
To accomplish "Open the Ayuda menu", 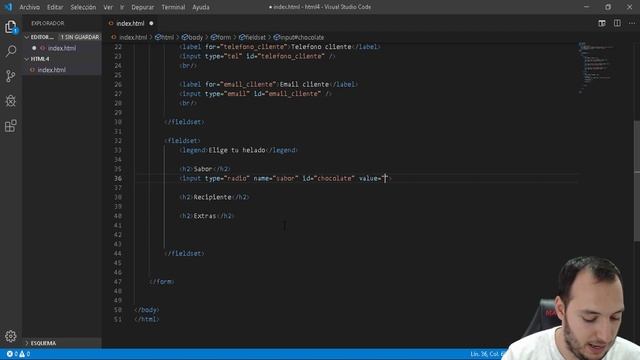I will tap(200, 7).
